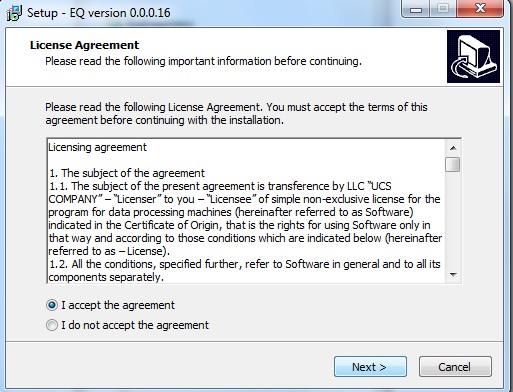The width and height of the screenshot is (513, 392).
Task: Click the 'Setup - EQ version 0.0.0.16' title text
Action: click(99, 13)
